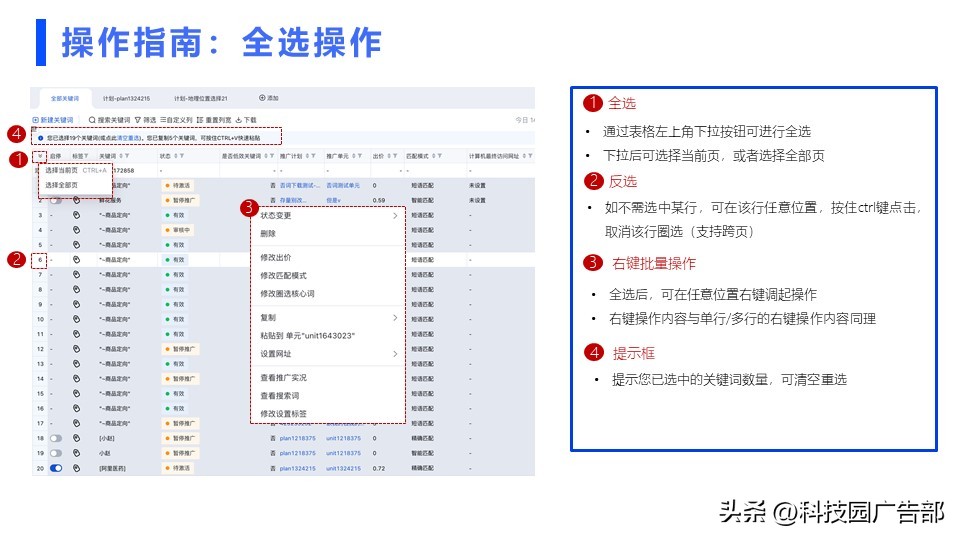The height and width of the screenshot is (540, 960).
Task: Click the tag icon in row 3
Action: [x=77, y=215]
